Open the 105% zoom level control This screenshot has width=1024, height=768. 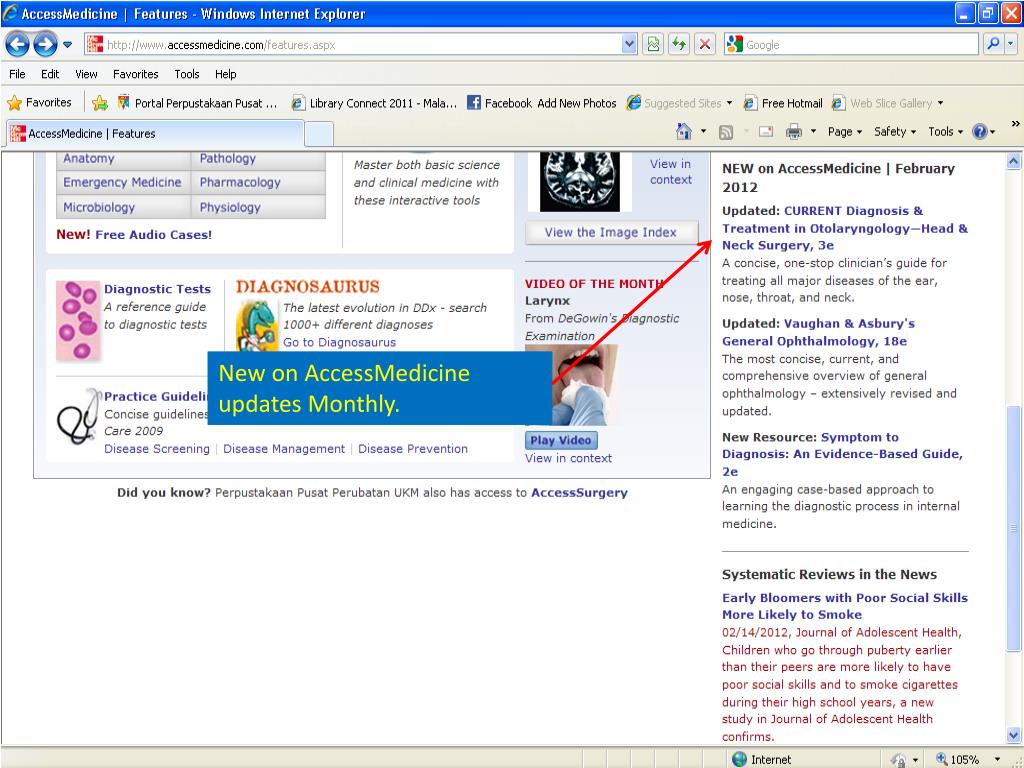tap(967, 759)
